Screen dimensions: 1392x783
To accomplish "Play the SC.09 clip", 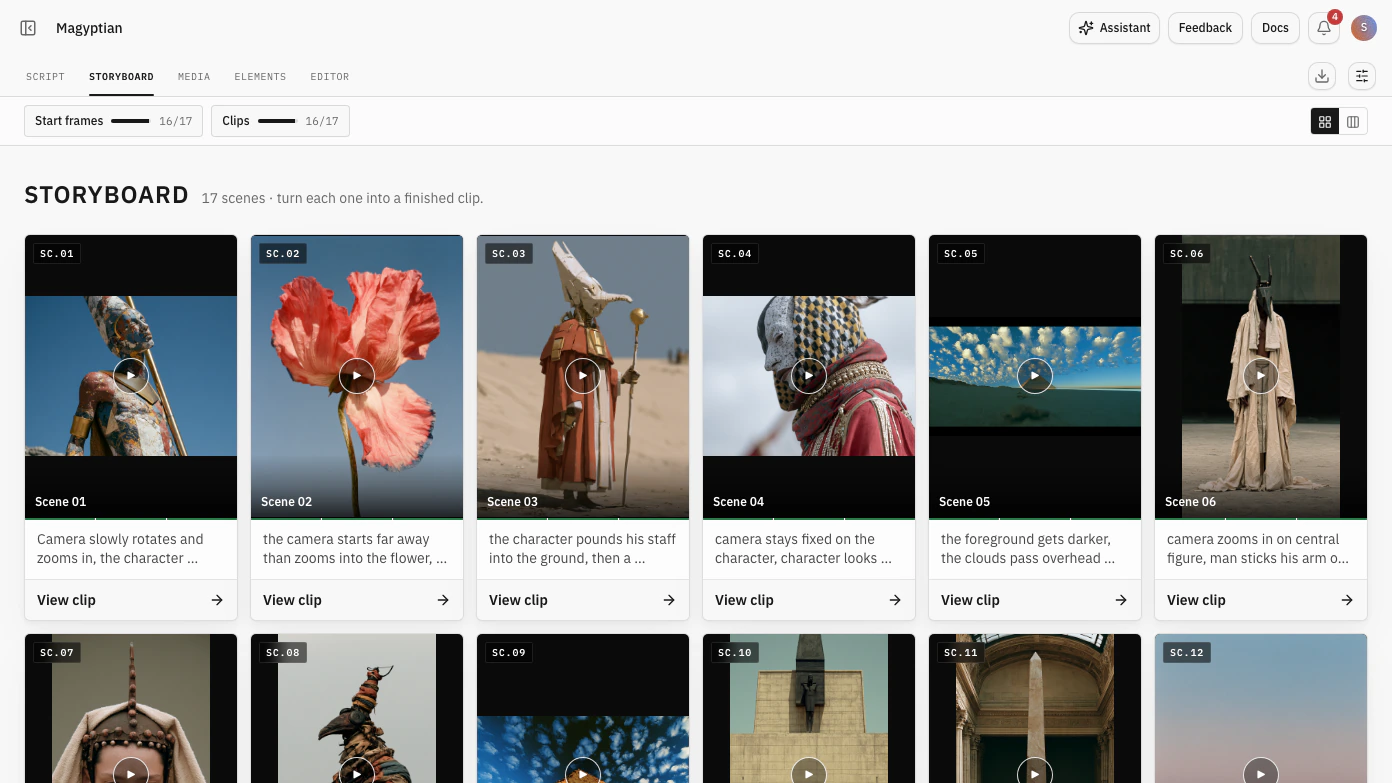I will coord(583,773).
